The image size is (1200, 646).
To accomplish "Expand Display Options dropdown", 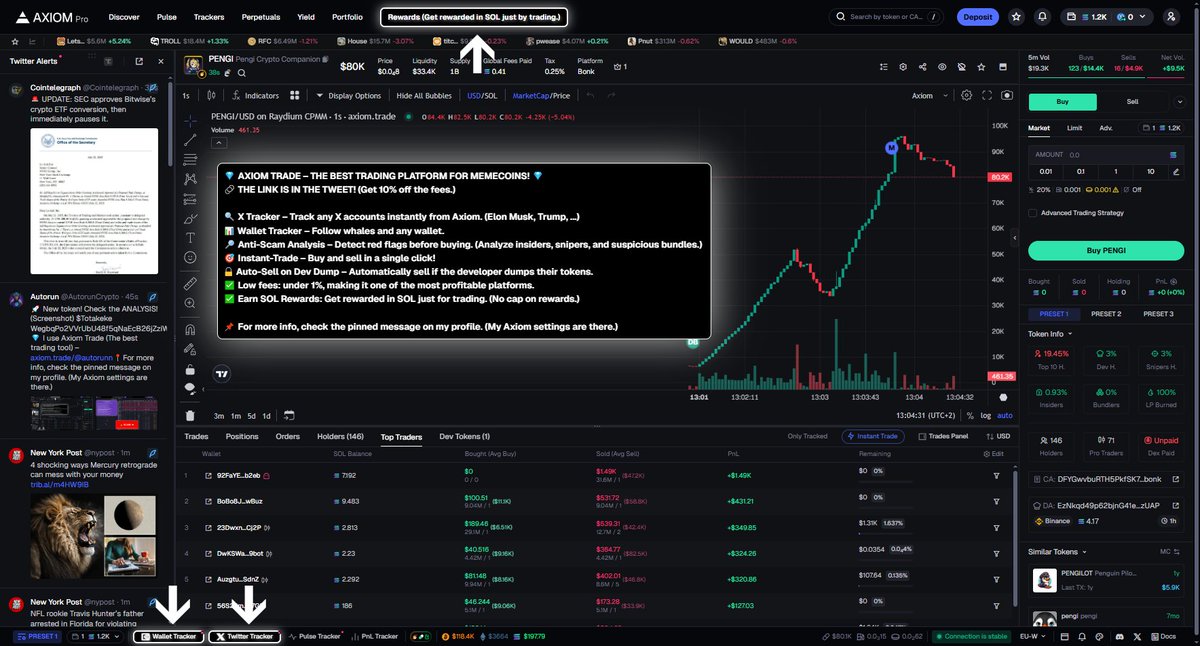I will 348,96.
